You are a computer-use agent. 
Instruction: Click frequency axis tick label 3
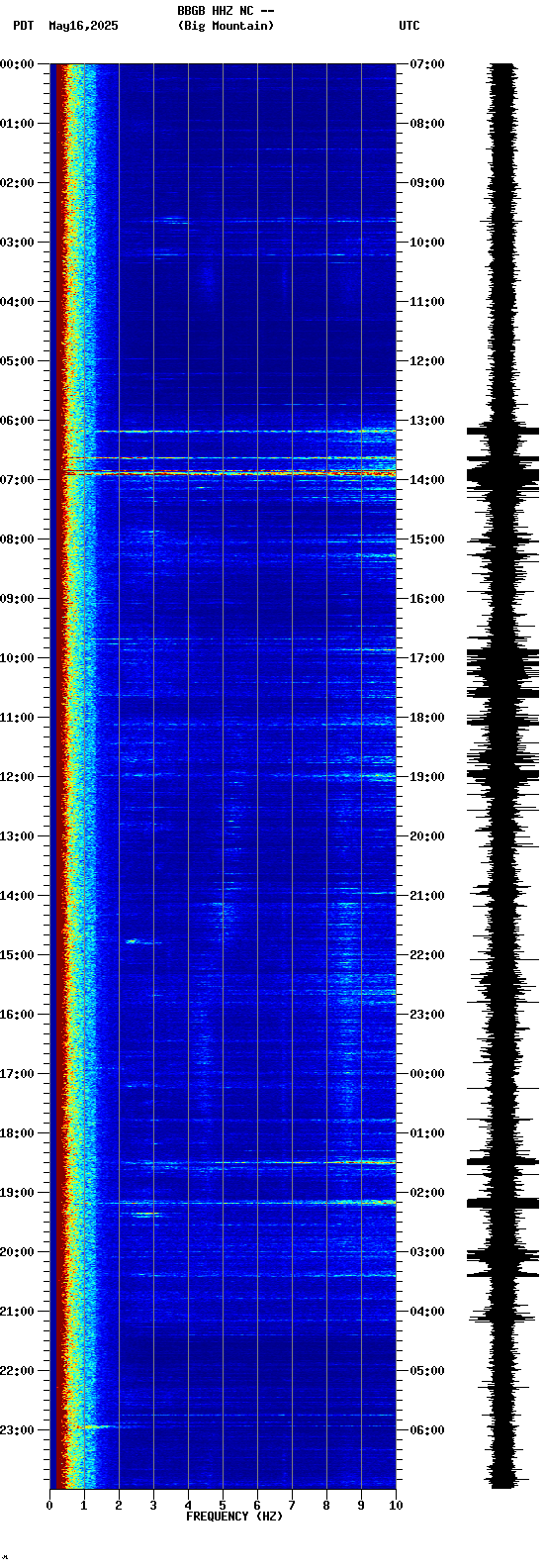point(153,1506)
